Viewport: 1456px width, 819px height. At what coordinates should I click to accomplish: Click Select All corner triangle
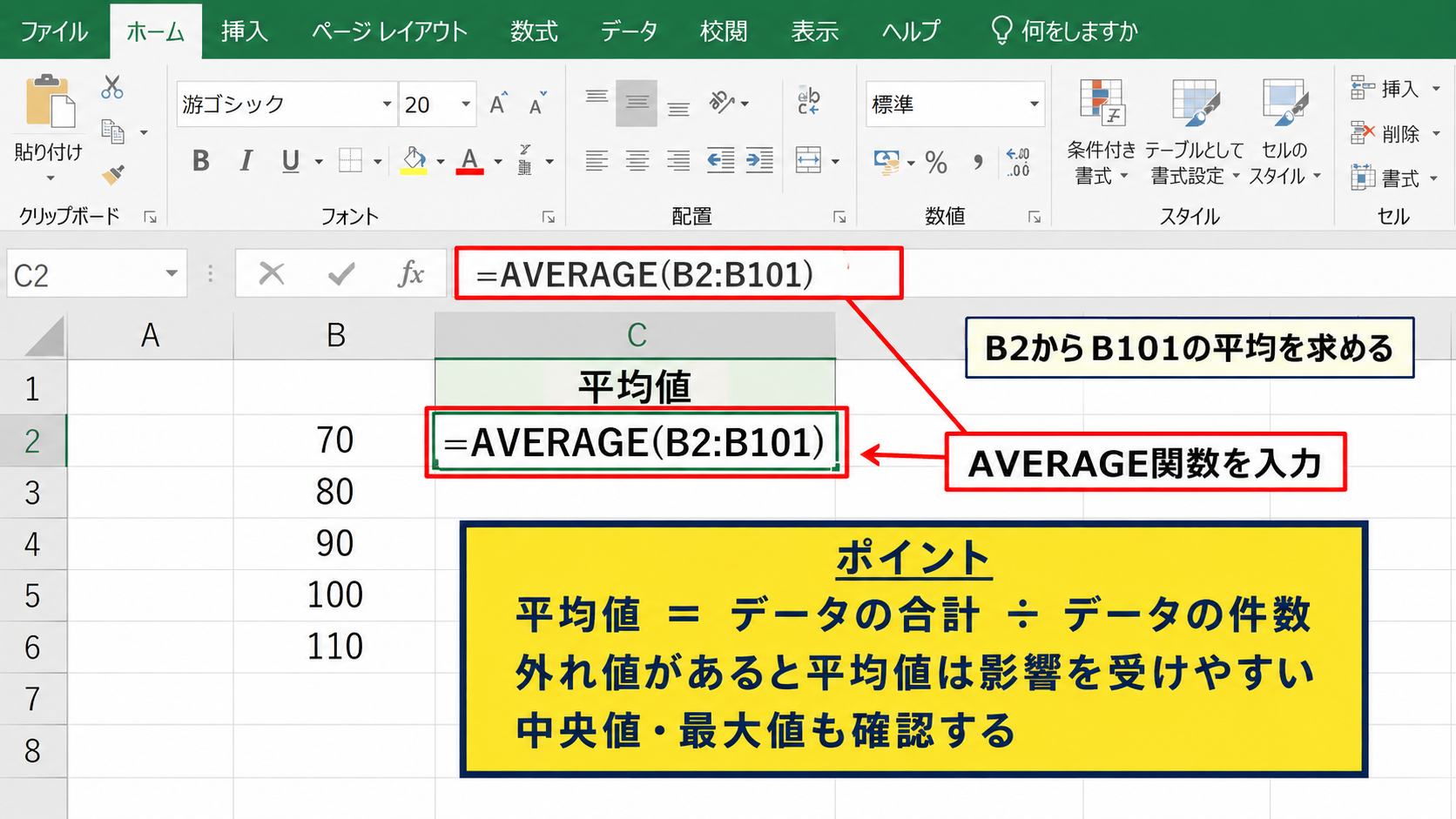tap(43, 336)
